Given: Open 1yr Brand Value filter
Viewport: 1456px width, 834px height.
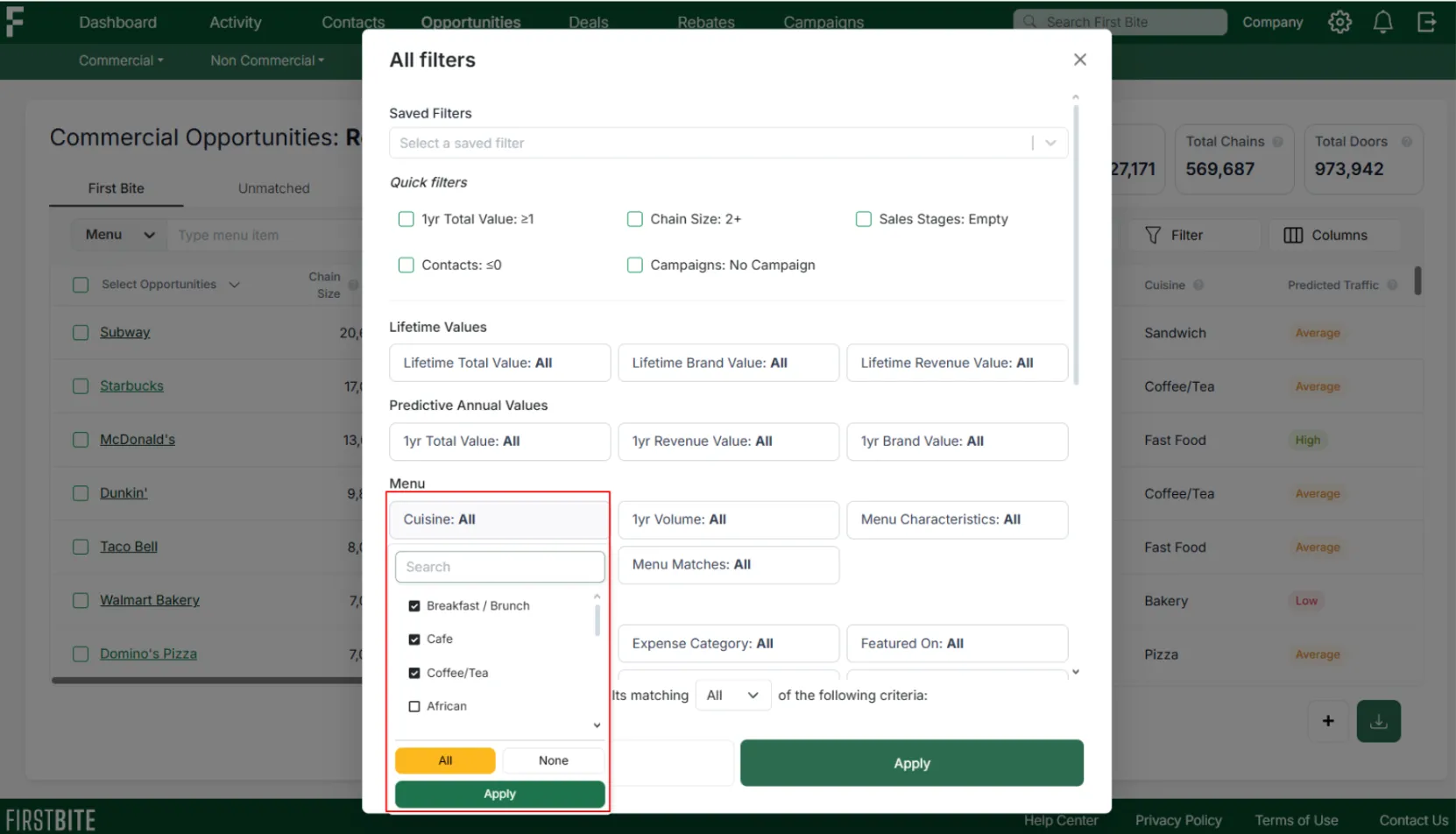Looking at the screenshot, I should 957,442.
